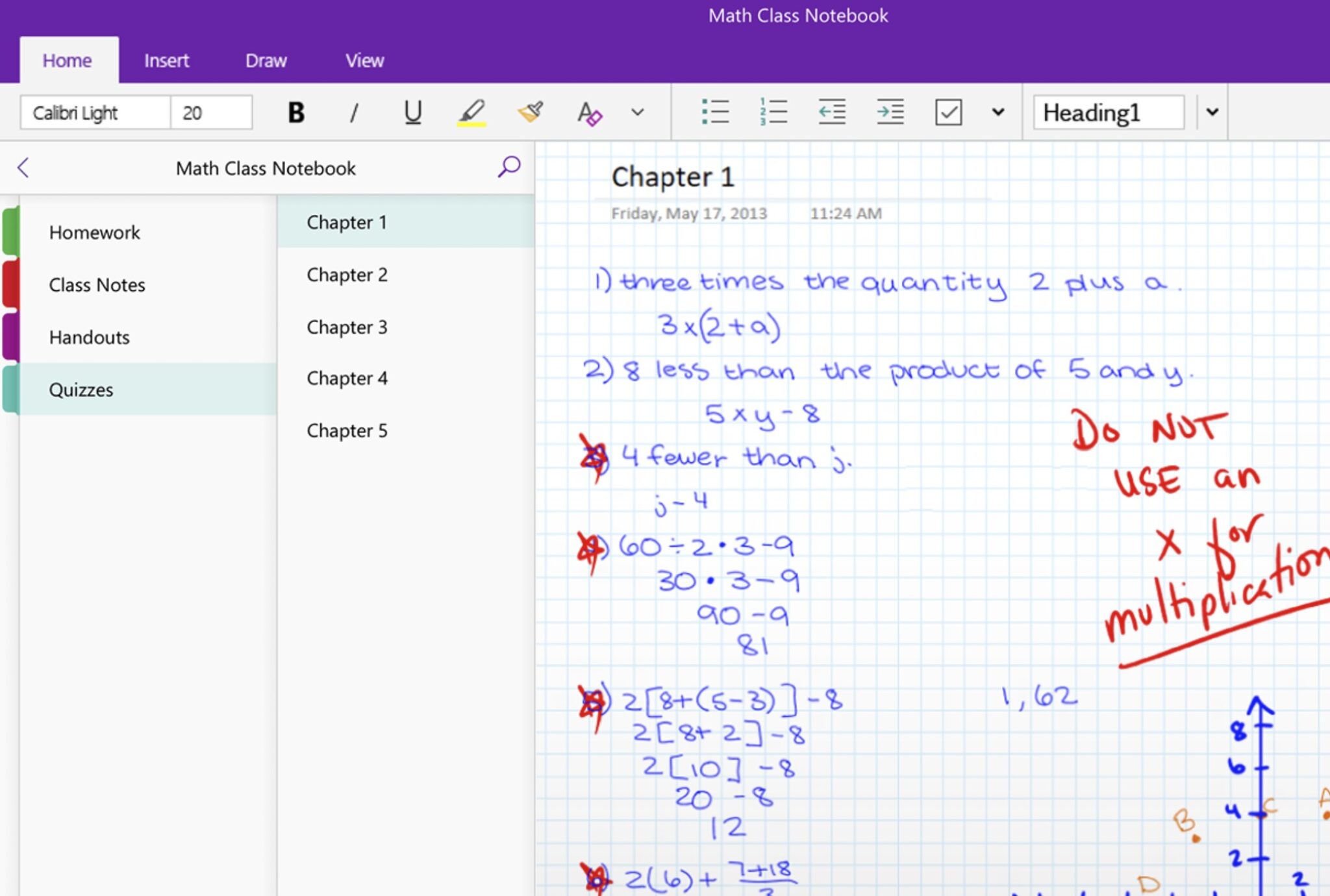Viewport: 1330px width, 896px height.
Task: Open the search in Math Class Notebook
Action: (508, 168)
